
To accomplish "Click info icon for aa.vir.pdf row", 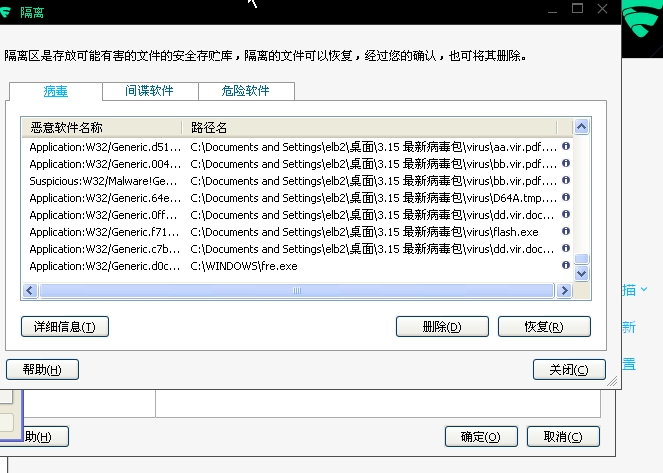I will 566,146.
